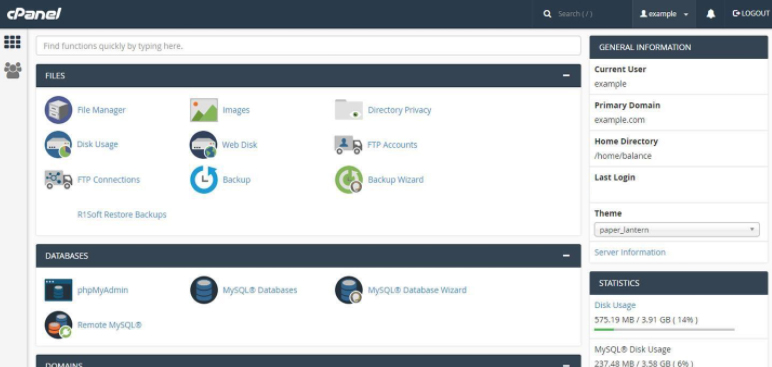Click the FTP Accounts truck icon

(348, 145)
